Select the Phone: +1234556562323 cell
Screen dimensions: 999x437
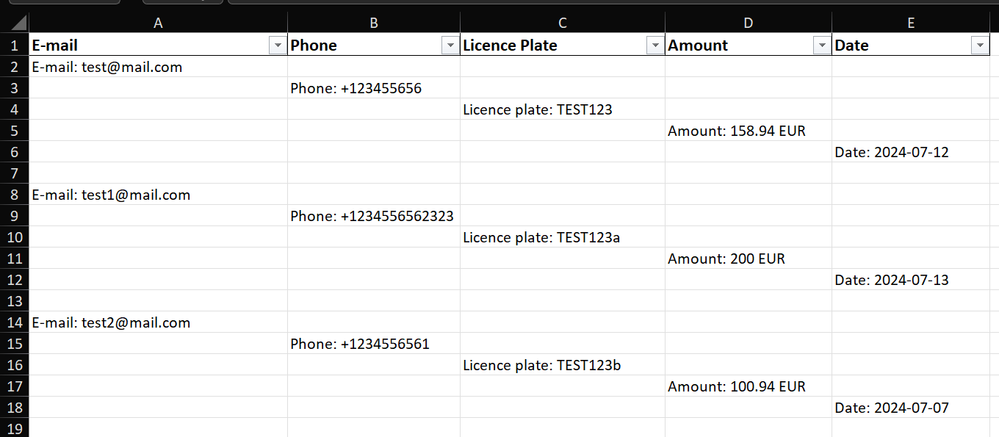pos(372,216)
